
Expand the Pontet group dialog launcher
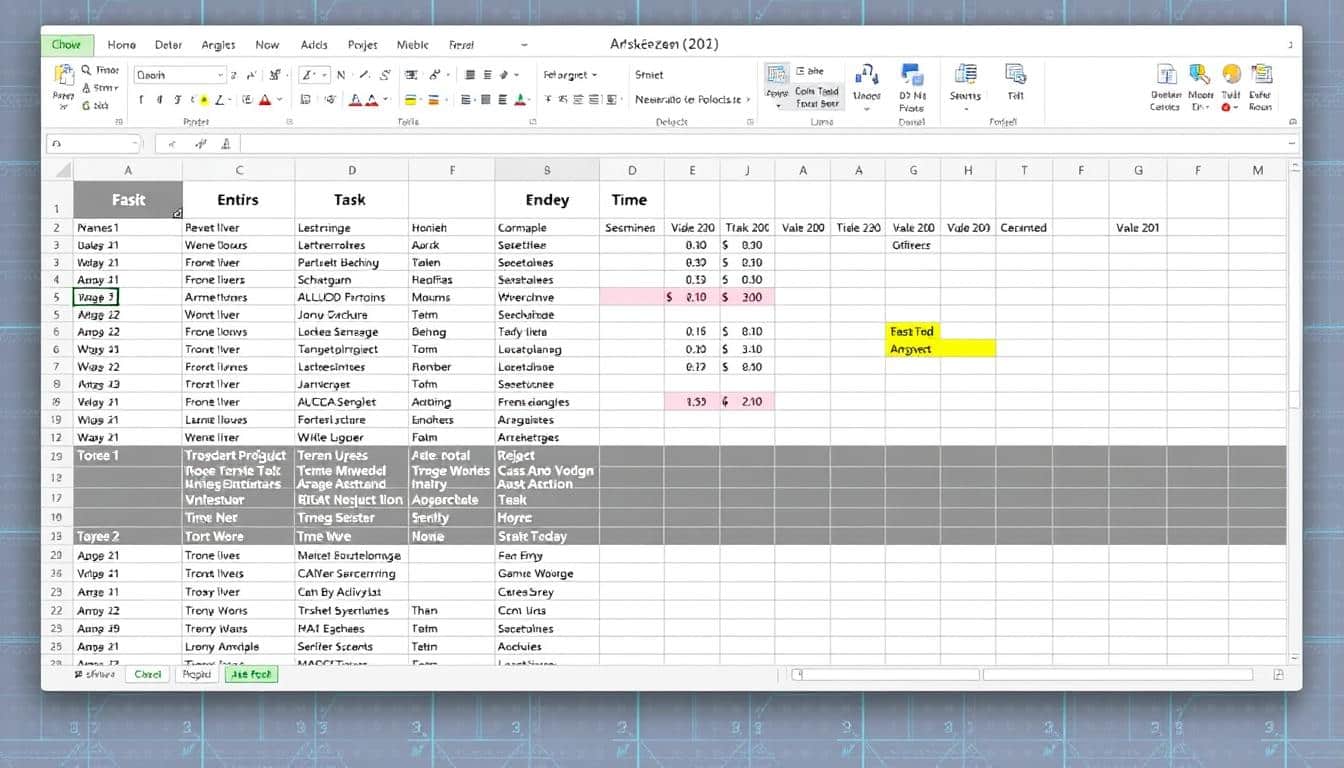(289, 122)
